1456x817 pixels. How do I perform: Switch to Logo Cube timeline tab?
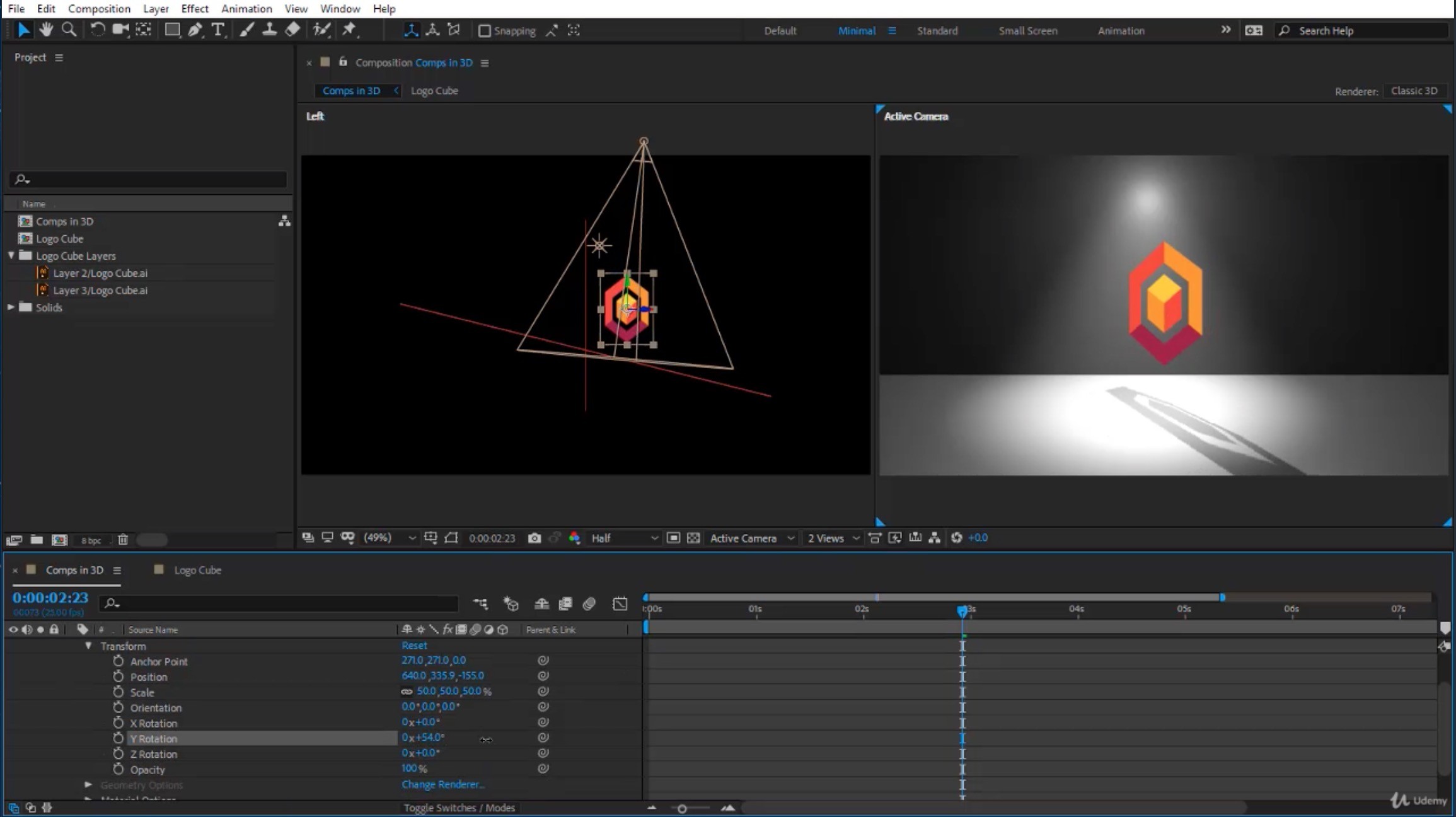pos(197,570)
